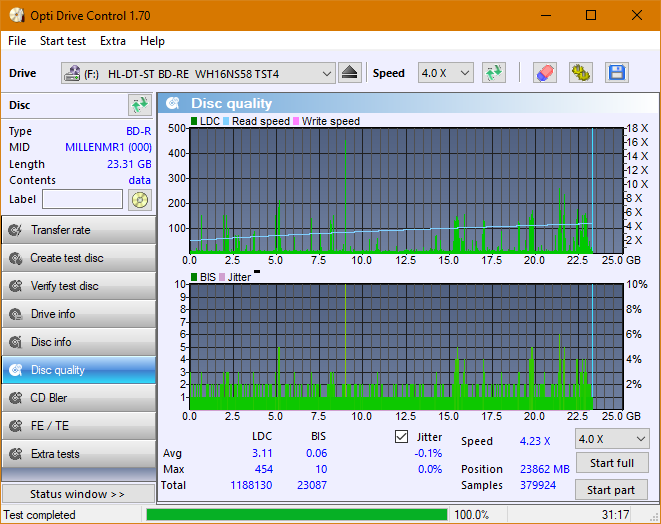Click the disc Label input field

click(82, 199)
